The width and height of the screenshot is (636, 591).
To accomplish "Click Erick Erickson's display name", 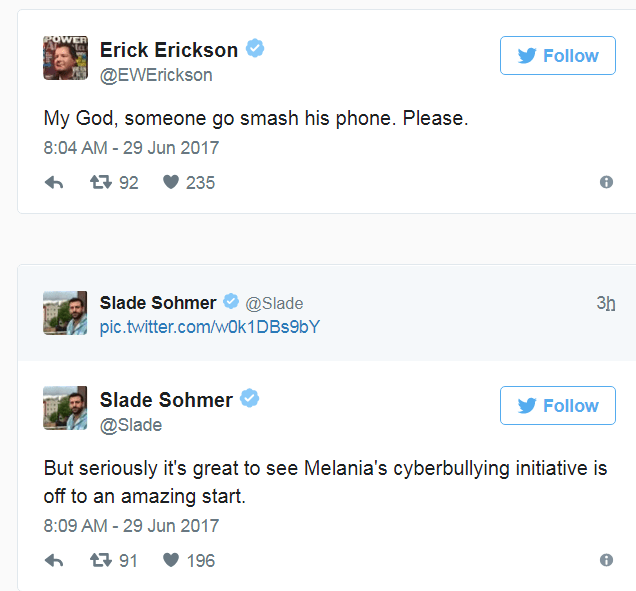I will pyautogui.click(x=169, y=50).
